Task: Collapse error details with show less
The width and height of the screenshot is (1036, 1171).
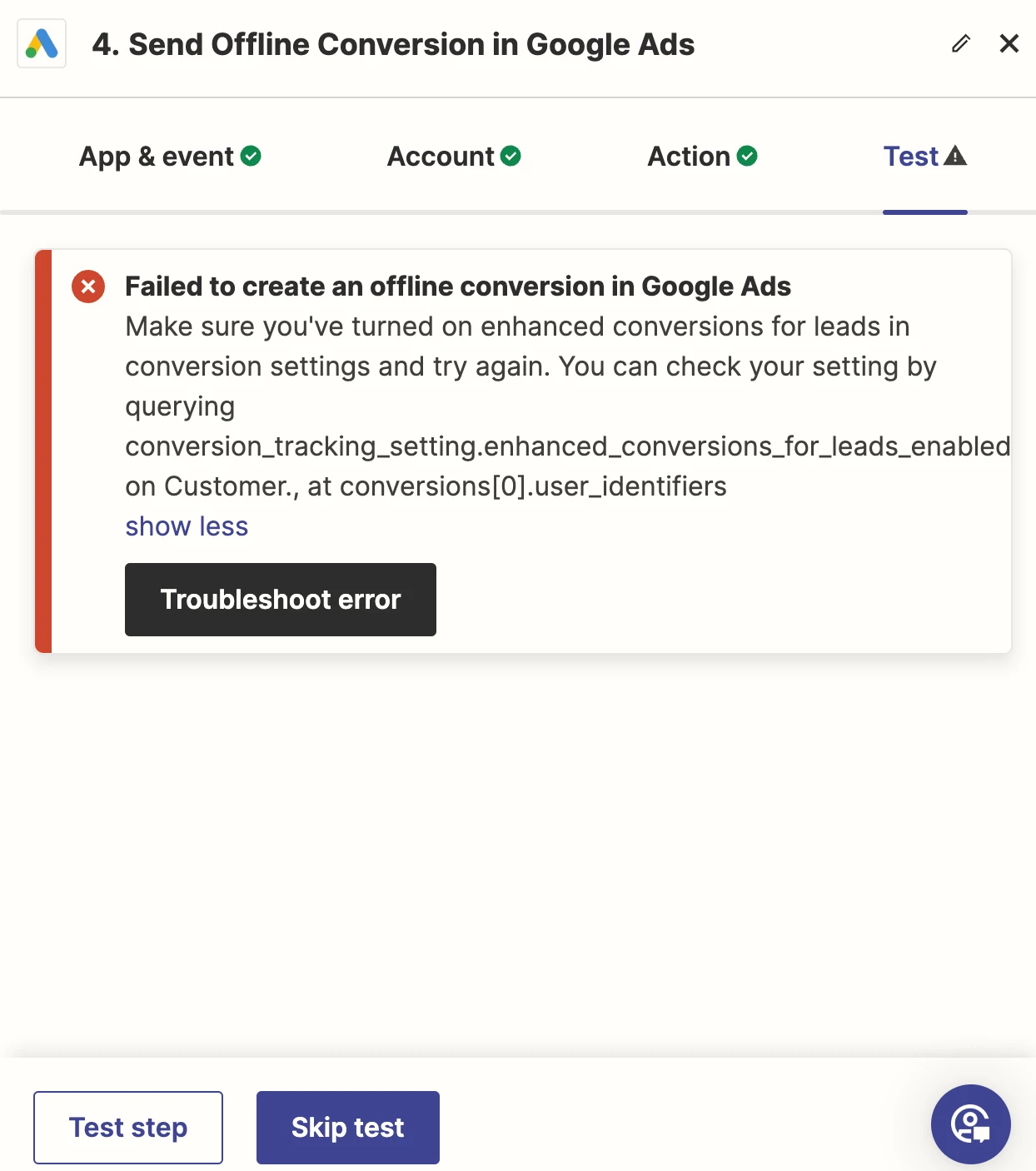Action: [187, 526]
